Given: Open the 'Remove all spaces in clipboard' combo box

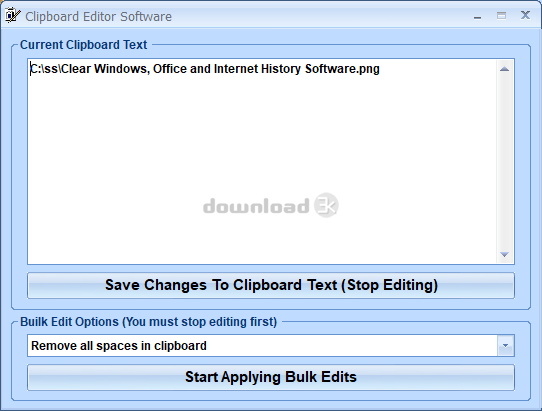Looking at the screenshot, I should (271, 346).
